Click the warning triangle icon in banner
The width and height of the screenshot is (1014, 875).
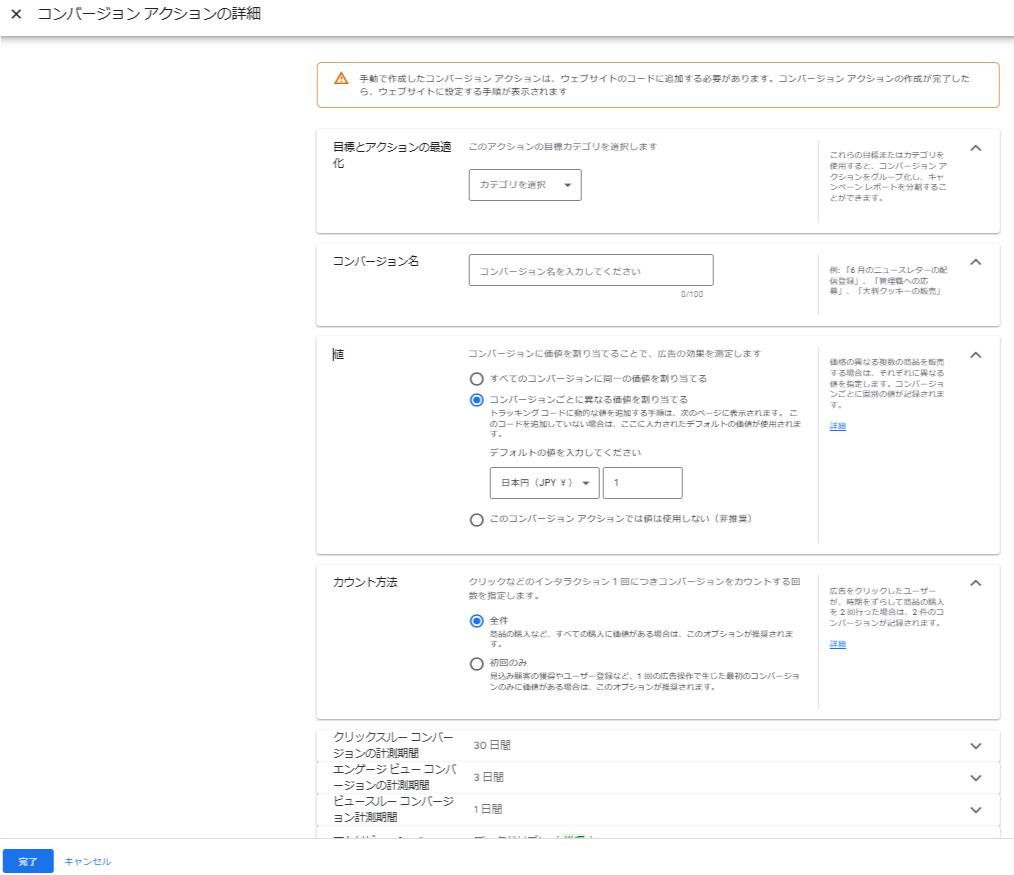341,78
